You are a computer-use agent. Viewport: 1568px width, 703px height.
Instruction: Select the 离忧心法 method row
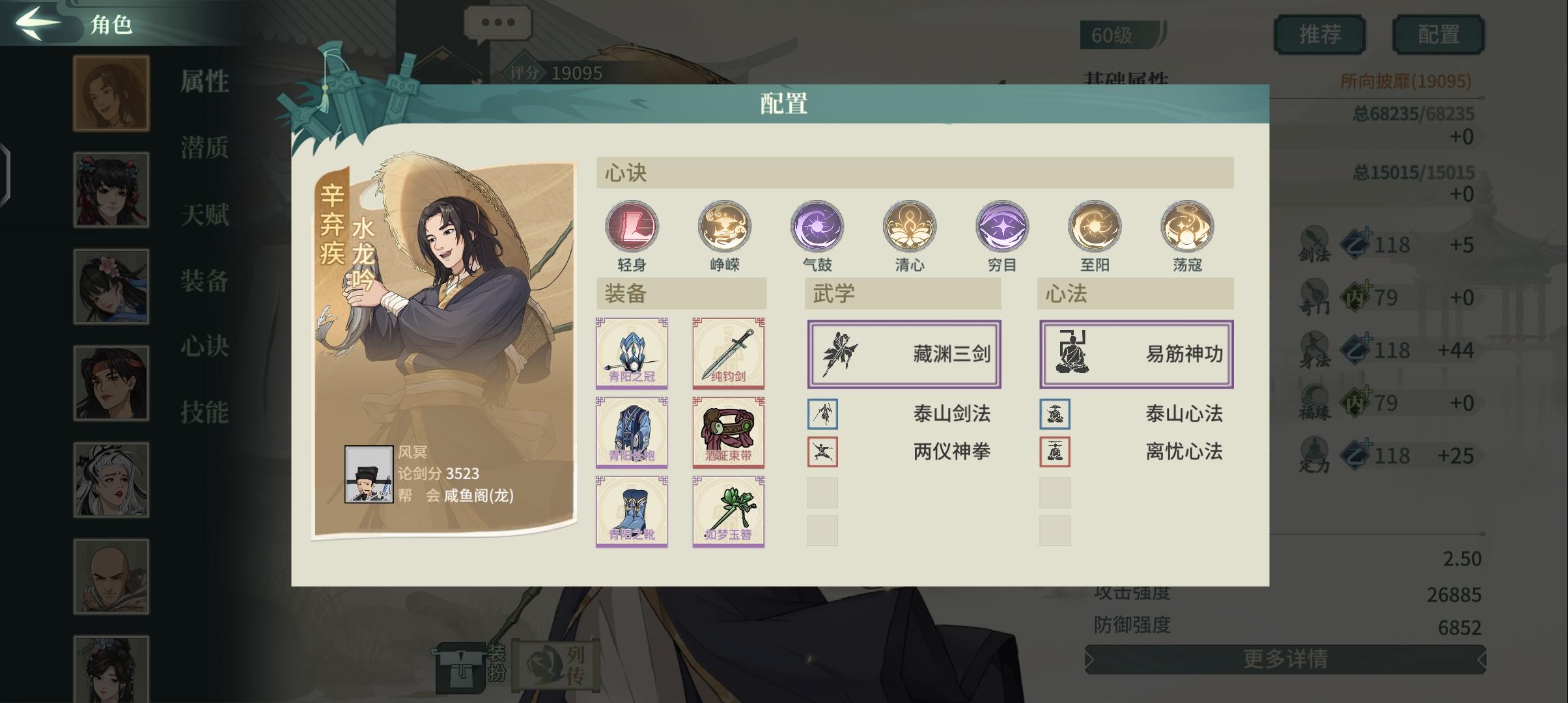point(1136,452)
